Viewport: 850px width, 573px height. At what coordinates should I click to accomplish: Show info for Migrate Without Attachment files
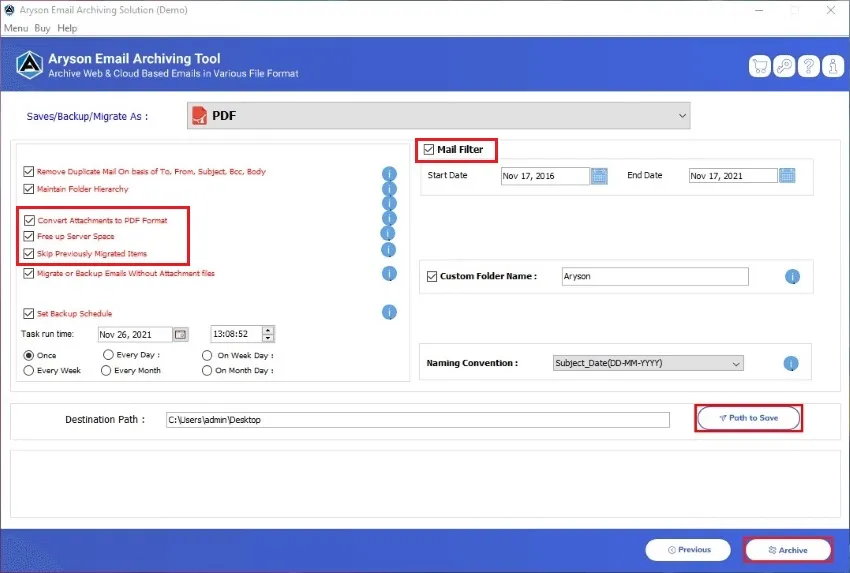click(389, 274)
